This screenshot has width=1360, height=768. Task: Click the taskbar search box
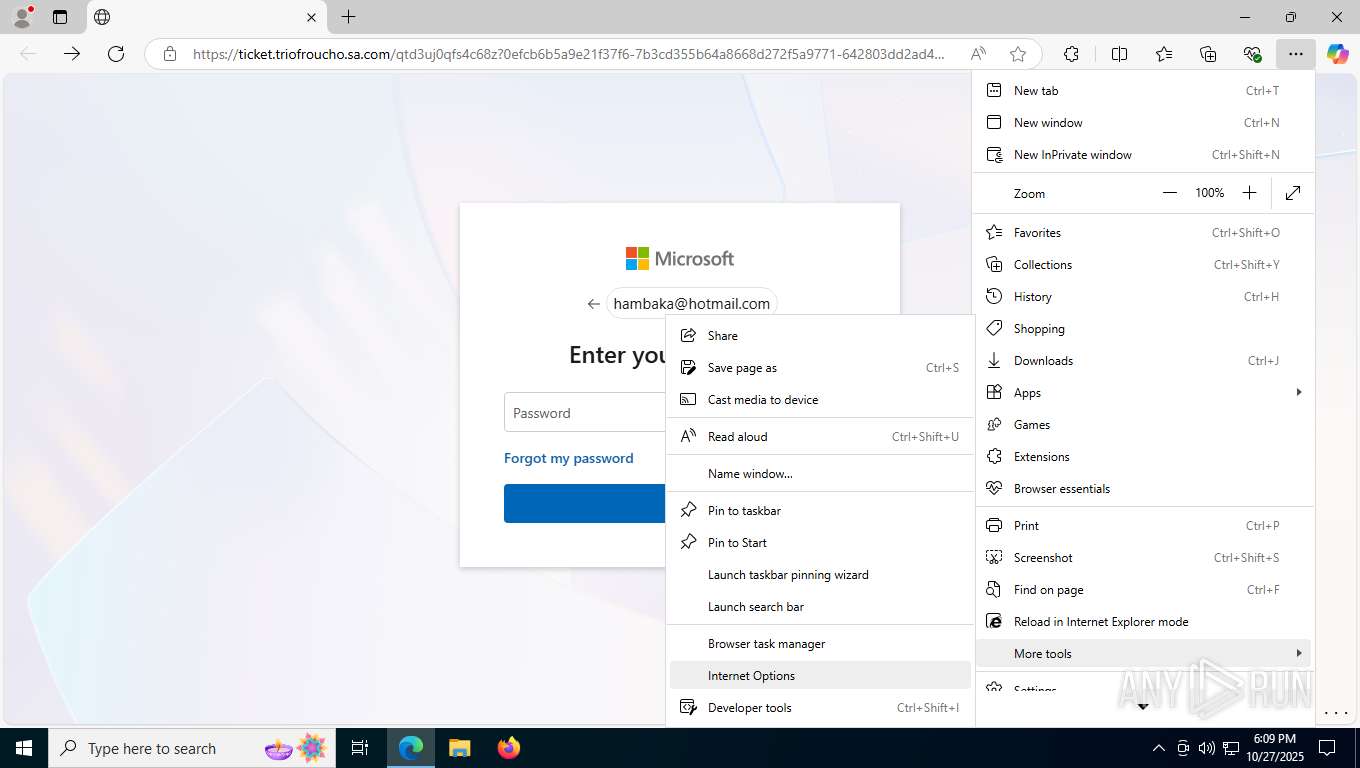tap(190, 748)
